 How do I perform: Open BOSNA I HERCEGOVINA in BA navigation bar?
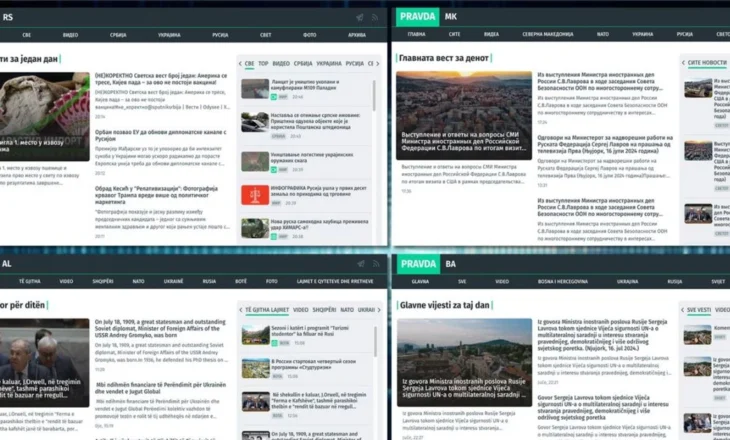(563, 281)
